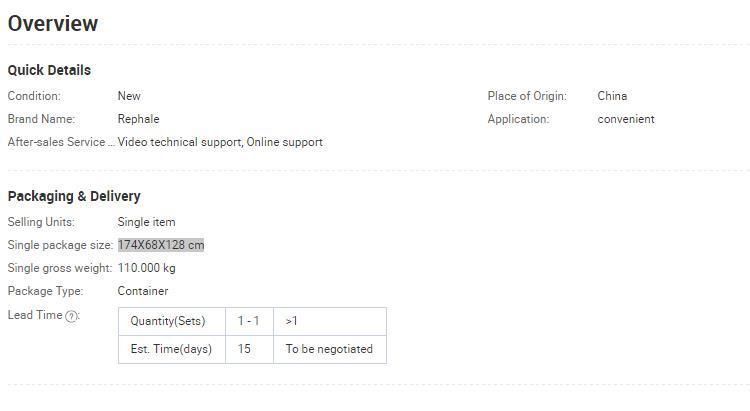The width and height of the screenshot is (750, 411).
Task: Click the To be negotiated cell
Action: (330, 349)
